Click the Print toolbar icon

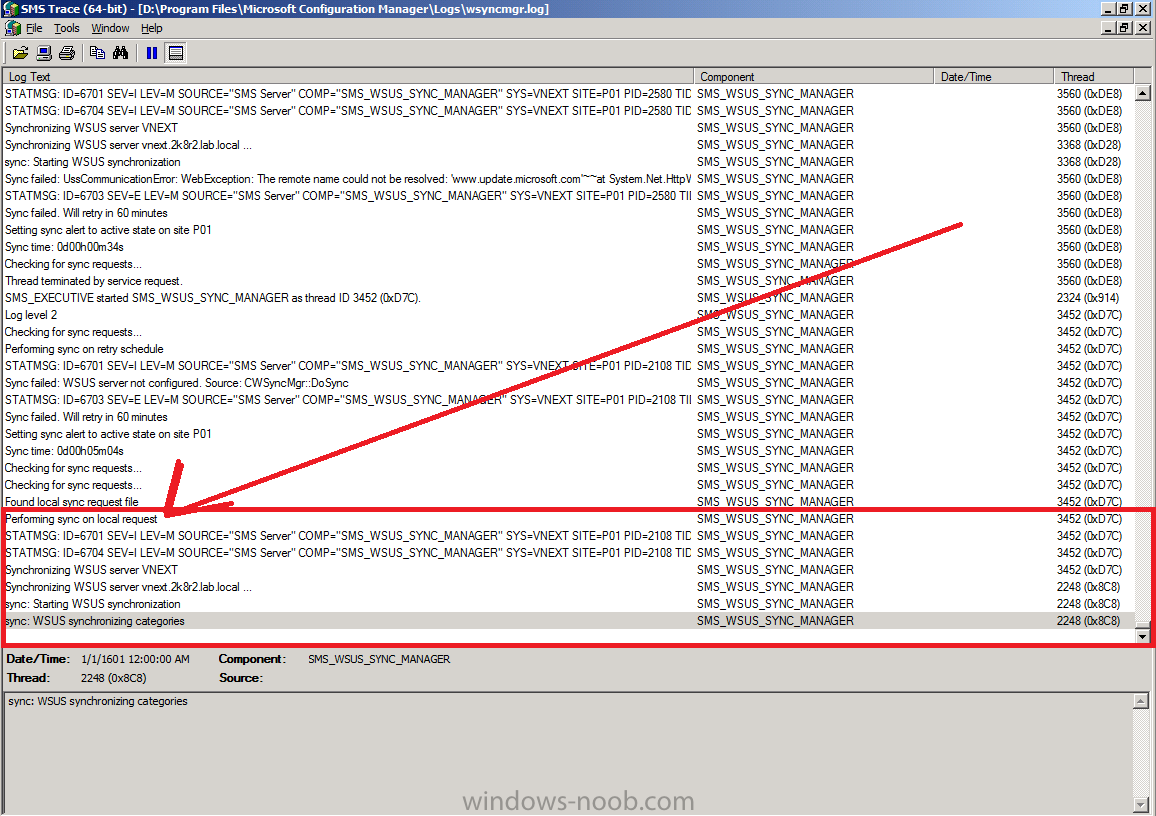click(x=67, y=53)
